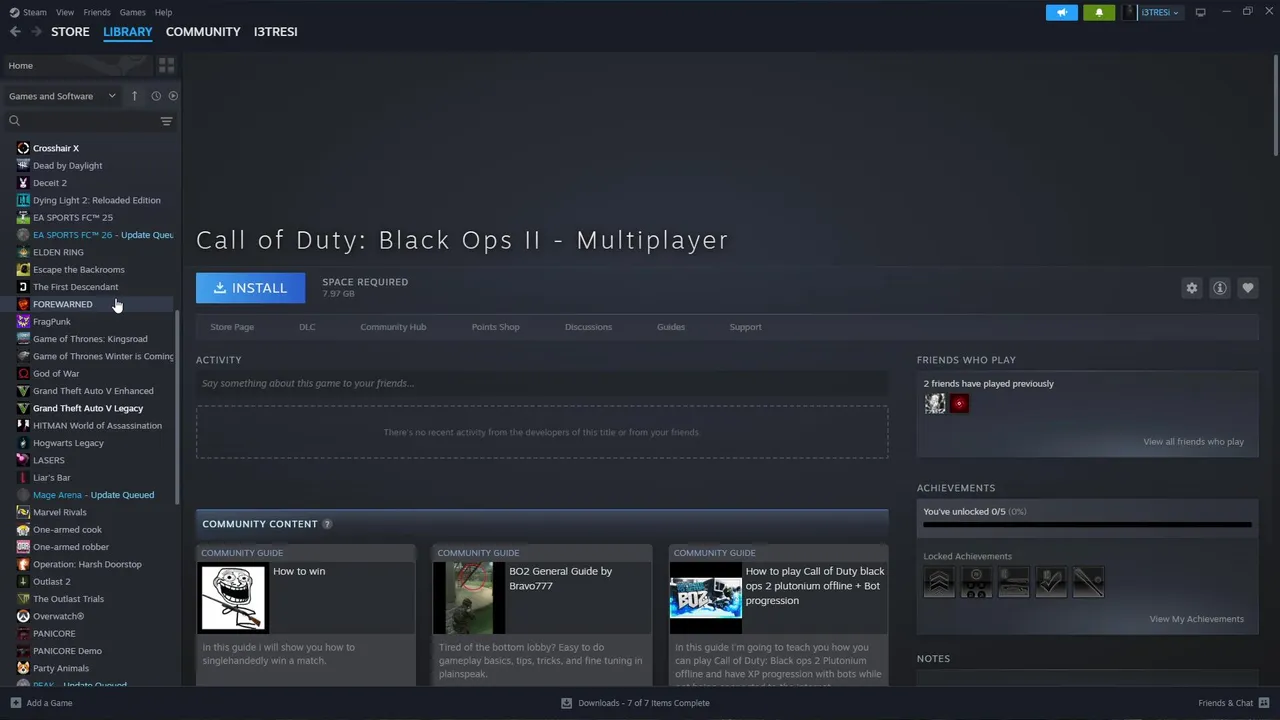Click the second locked achievement icon
The image size is (1280, 720).
[x=977, y=582]
